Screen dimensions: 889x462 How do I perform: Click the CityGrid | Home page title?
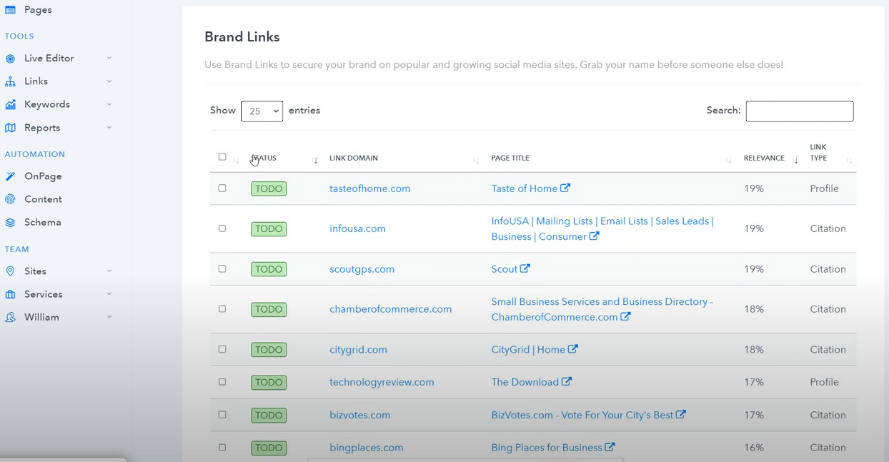pyautogui.click(x=528, y=349)
